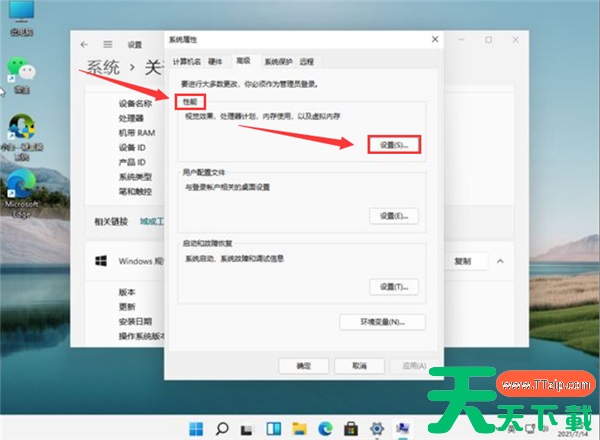Collapse Windows specifications chevron
Image resolution: width=600 pixels, height=440 pixels.
[x=500, y=261]
